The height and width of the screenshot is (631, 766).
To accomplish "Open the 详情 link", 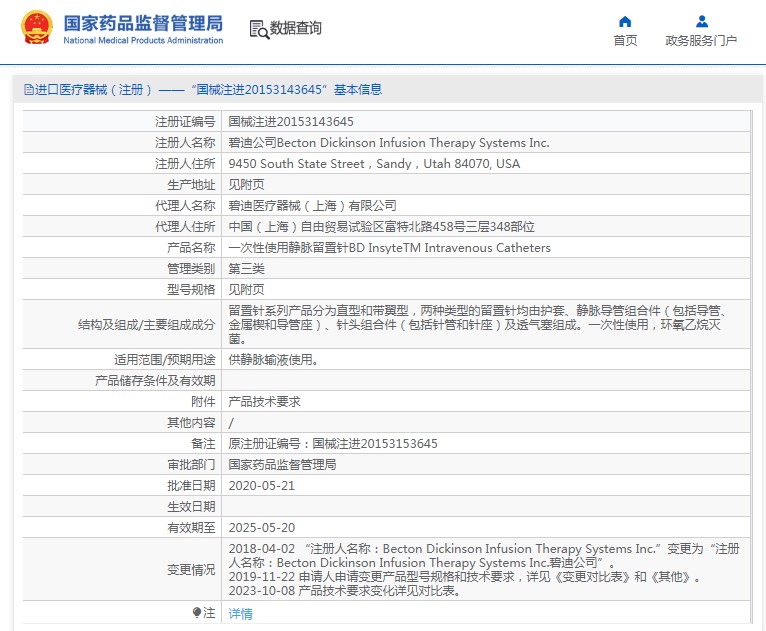I will pyautogui.click(x=240, y=613).
